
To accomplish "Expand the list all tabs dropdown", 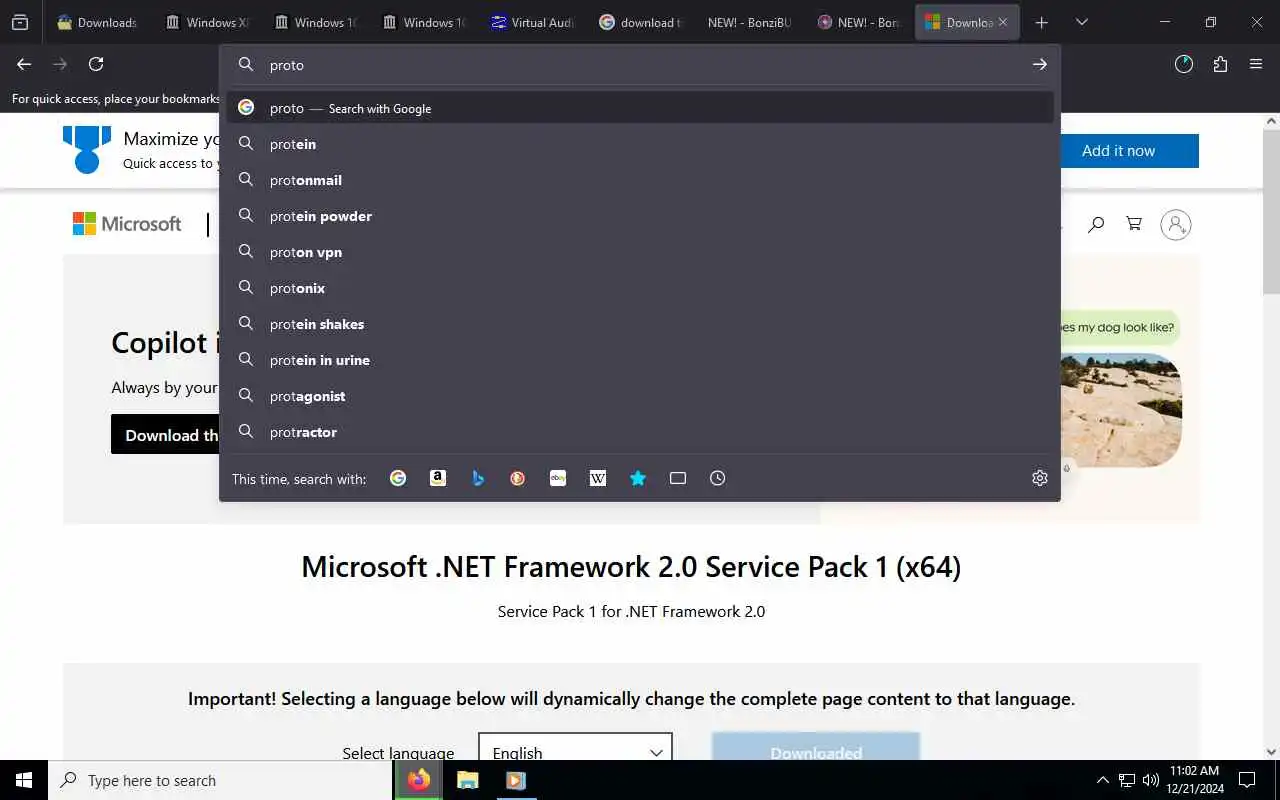I will (1081, 22).
